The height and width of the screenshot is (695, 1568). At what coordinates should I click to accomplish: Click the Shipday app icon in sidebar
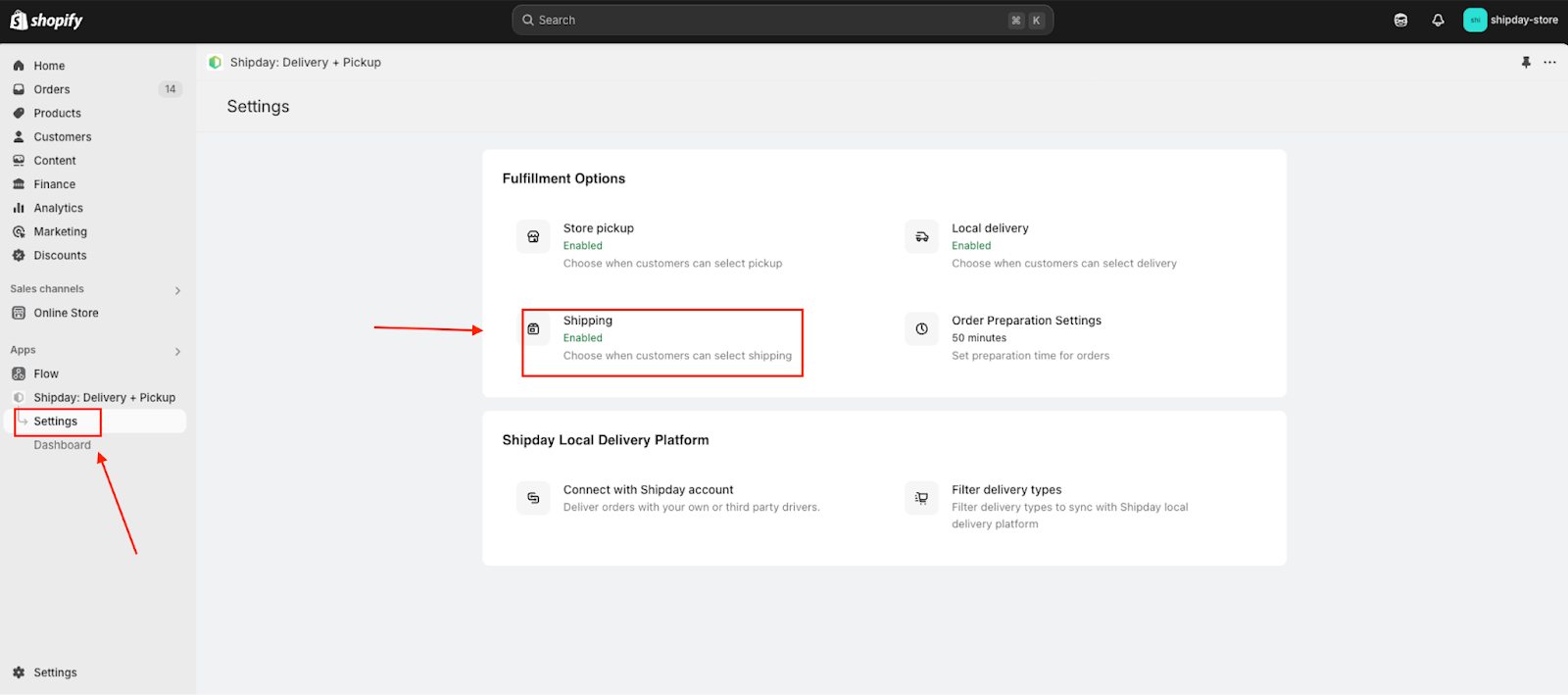click(x=19, y=397)
